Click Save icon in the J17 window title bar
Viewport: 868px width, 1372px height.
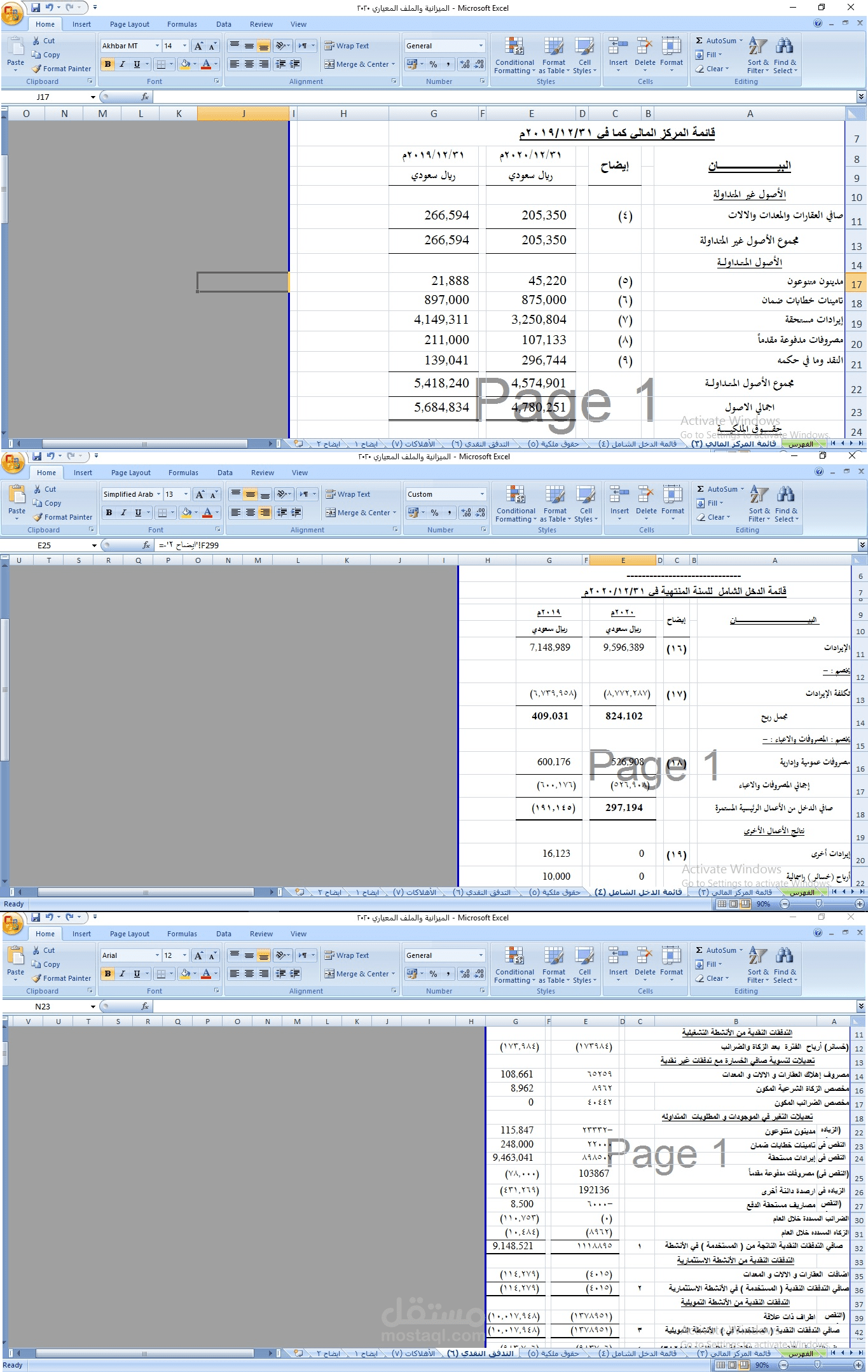tap(36, 8)
